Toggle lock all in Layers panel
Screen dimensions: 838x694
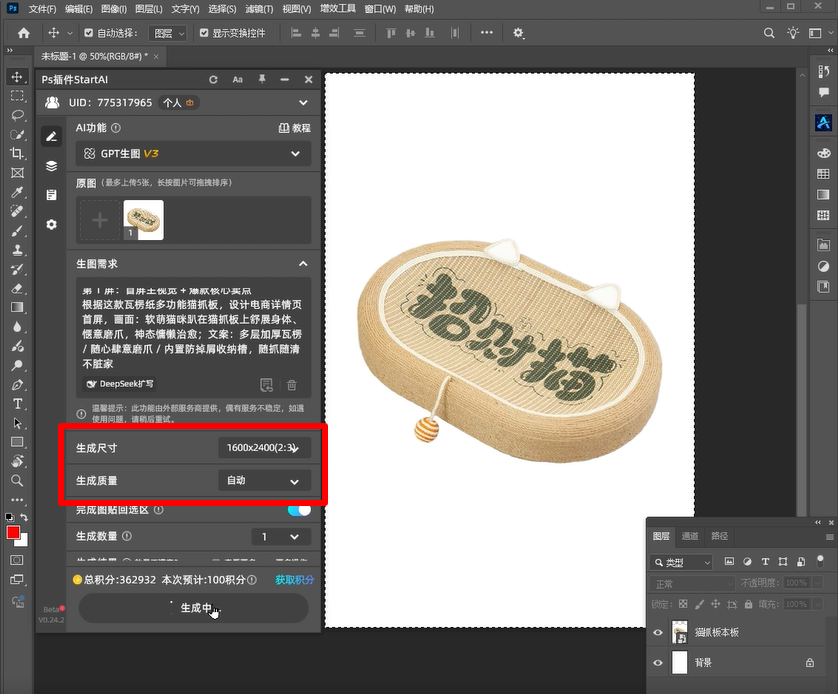748,604
